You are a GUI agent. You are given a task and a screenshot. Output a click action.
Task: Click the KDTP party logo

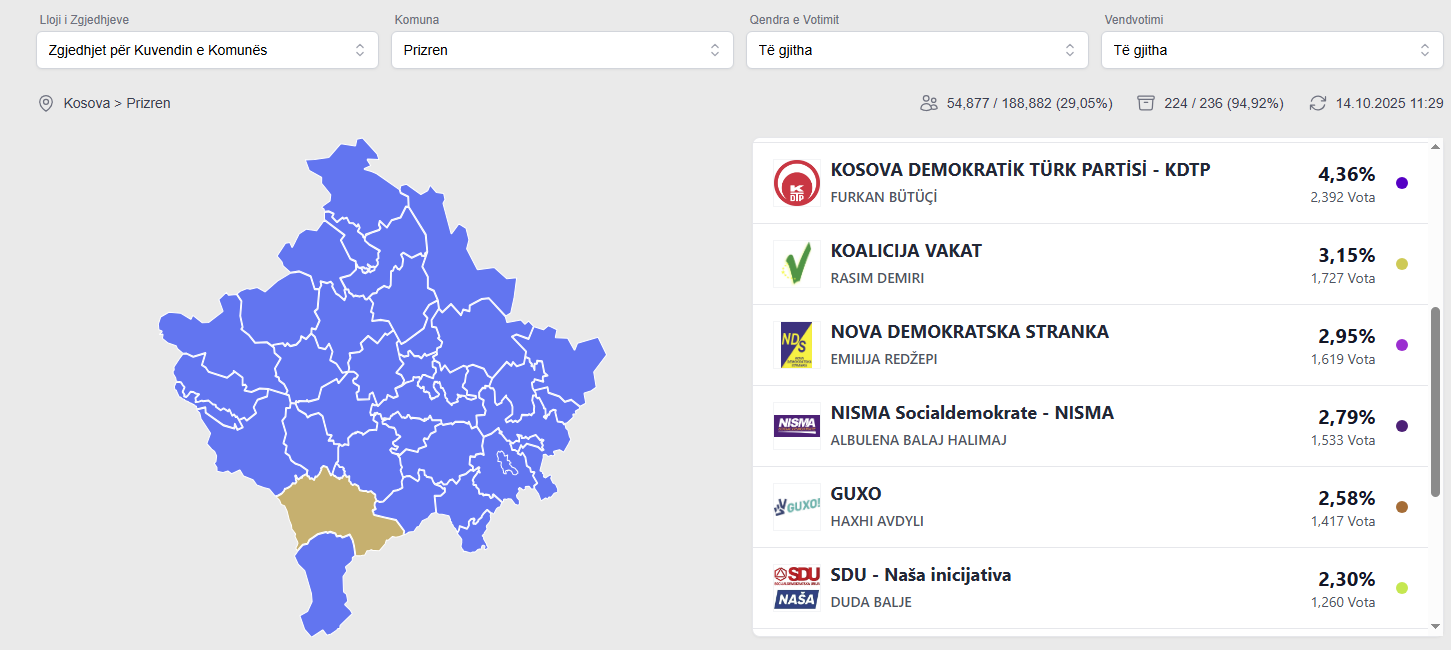(x=797, y=183)
